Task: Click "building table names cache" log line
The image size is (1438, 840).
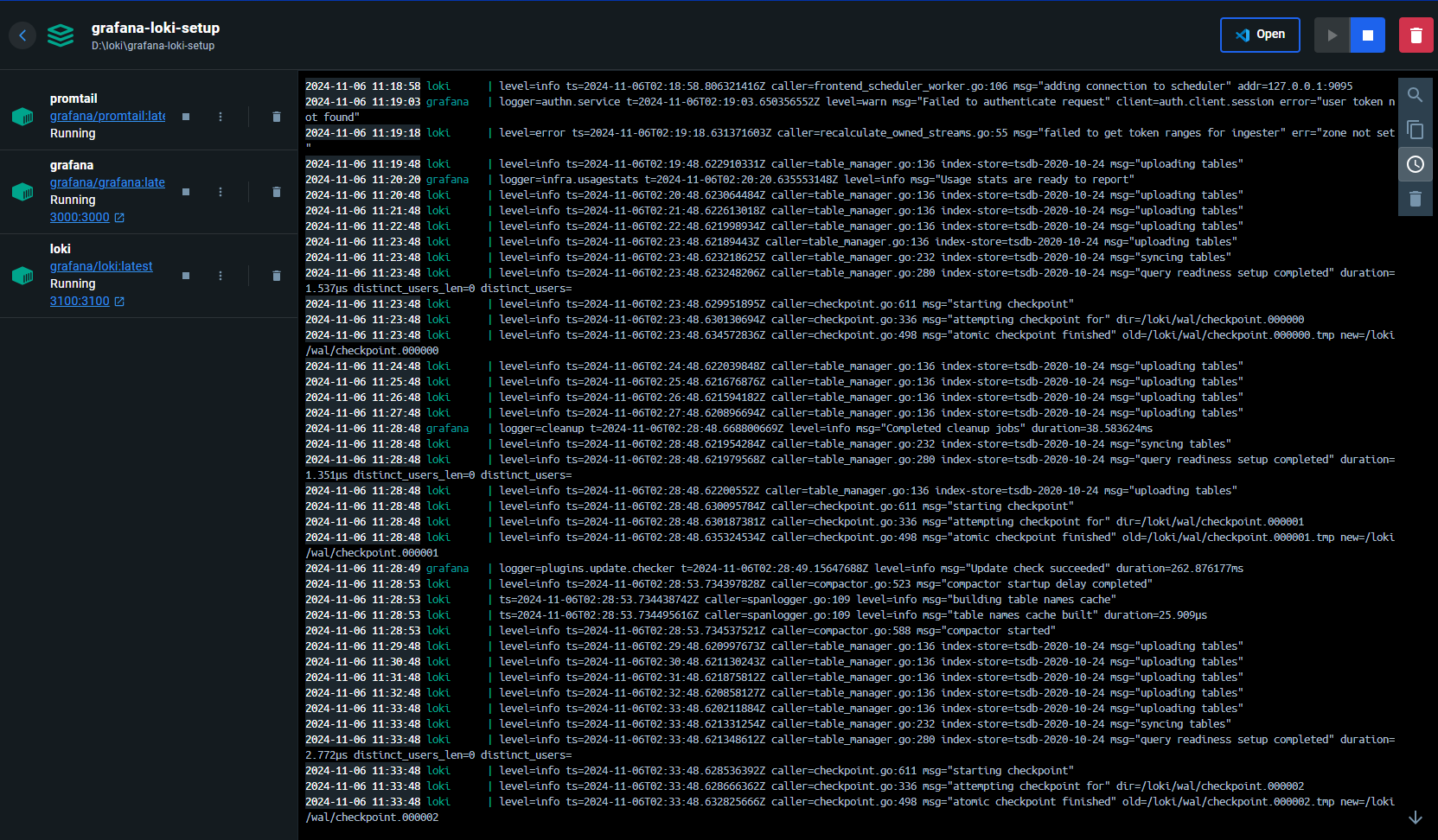Action: click(711, 600)
